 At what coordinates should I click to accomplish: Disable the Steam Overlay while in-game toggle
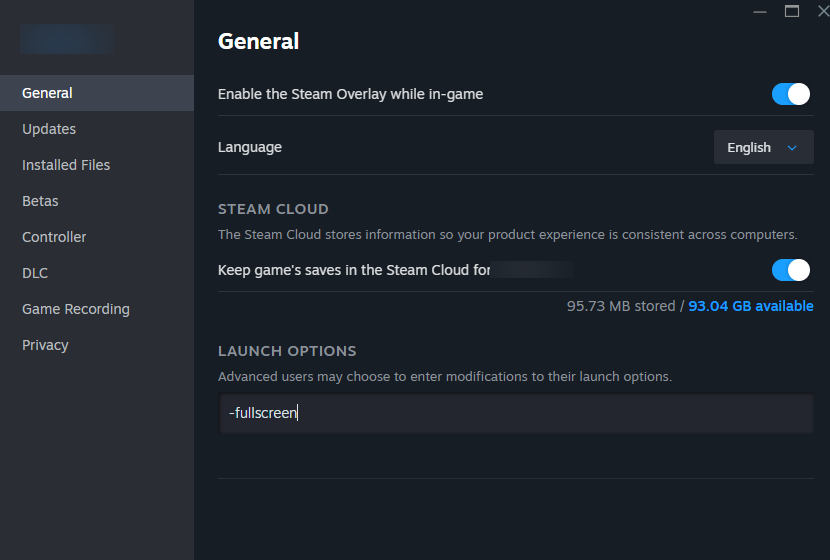tap(790, 94)
